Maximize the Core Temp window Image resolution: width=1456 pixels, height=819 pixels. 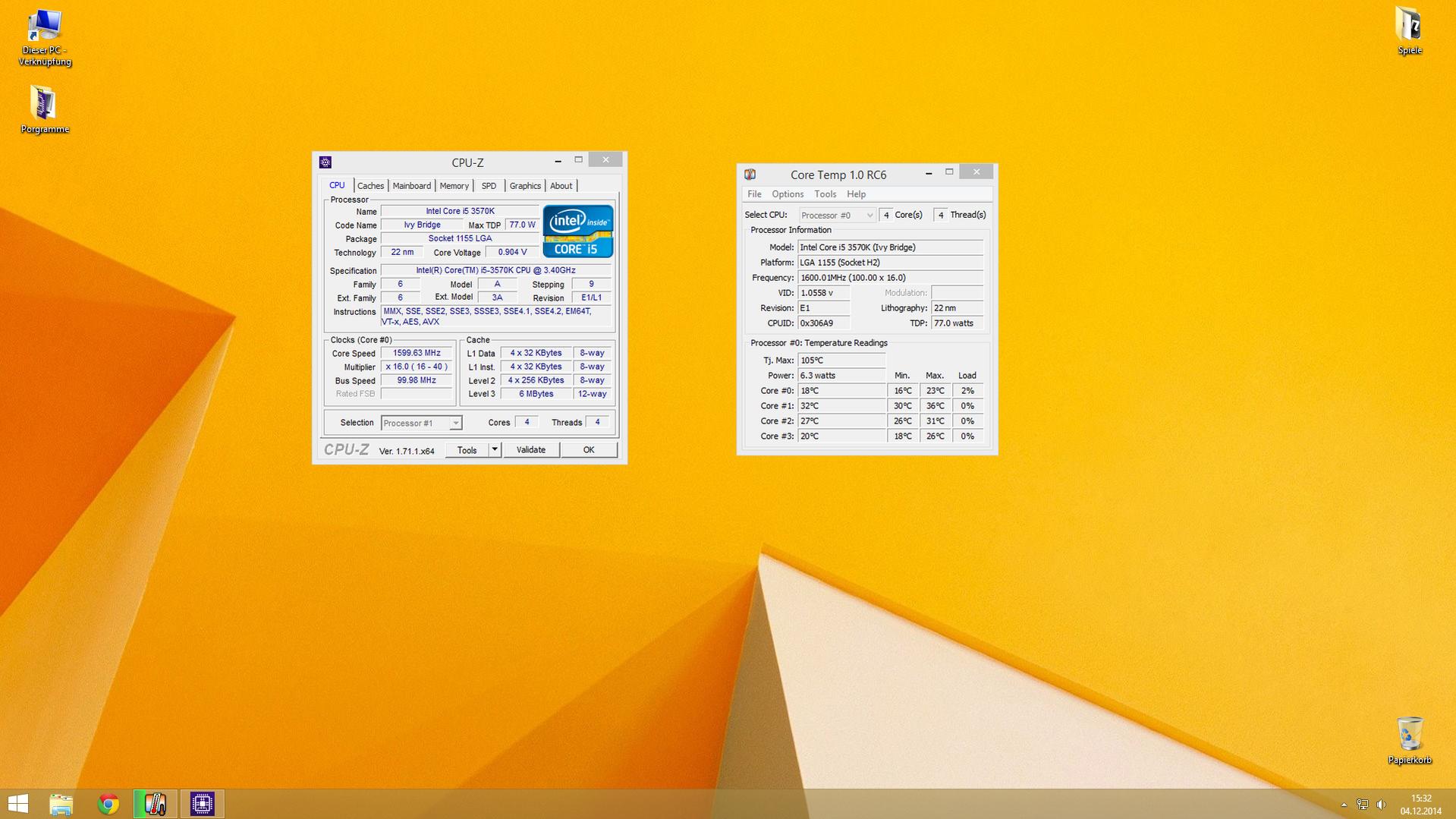click(949, 172)
